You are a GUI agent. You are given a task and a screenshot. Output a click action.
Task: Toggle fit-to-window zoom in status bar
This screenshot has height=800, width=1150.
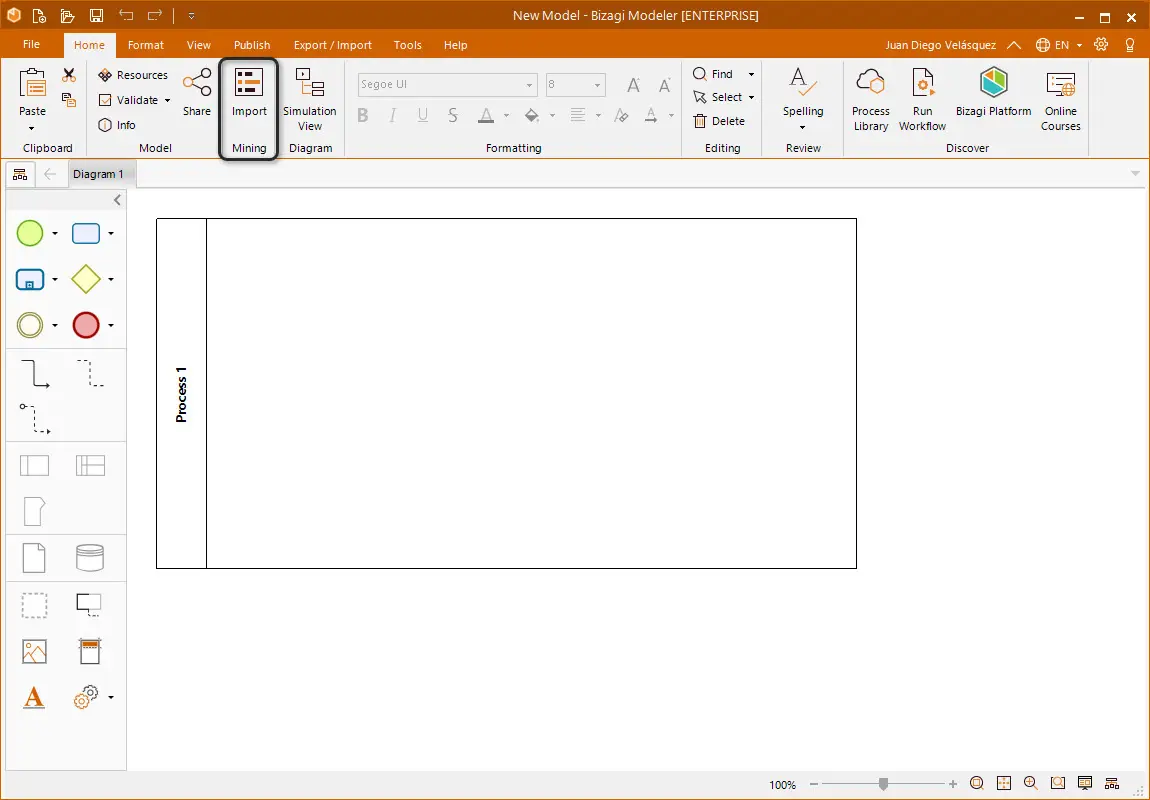tap(976, 783)
